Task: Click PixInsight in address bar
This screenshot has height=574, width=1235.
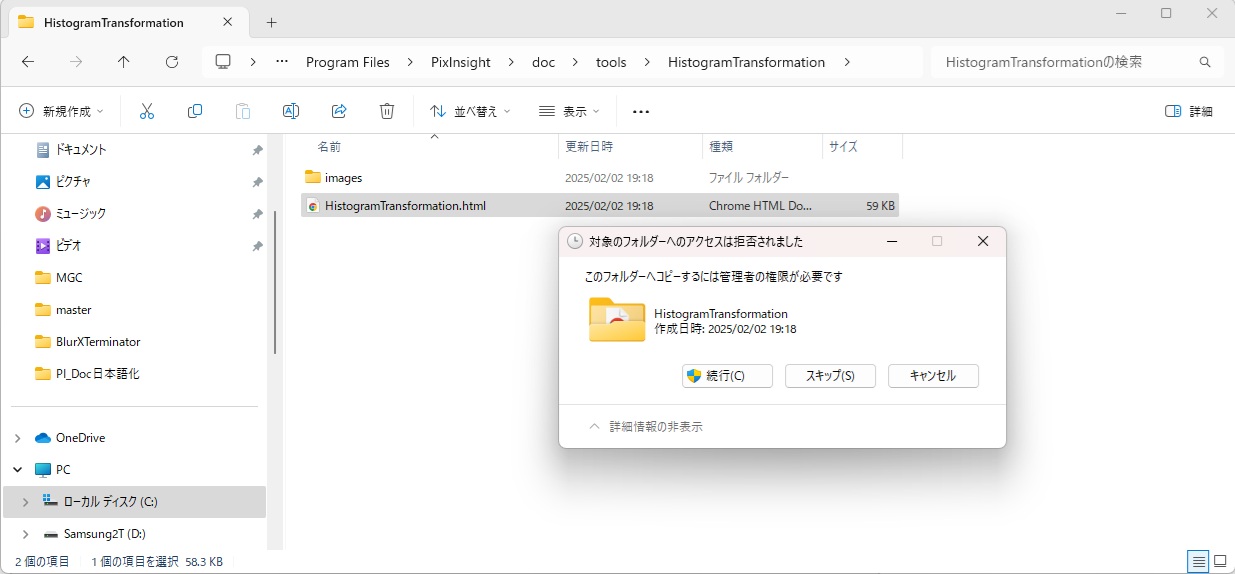Action: (461, 62)
